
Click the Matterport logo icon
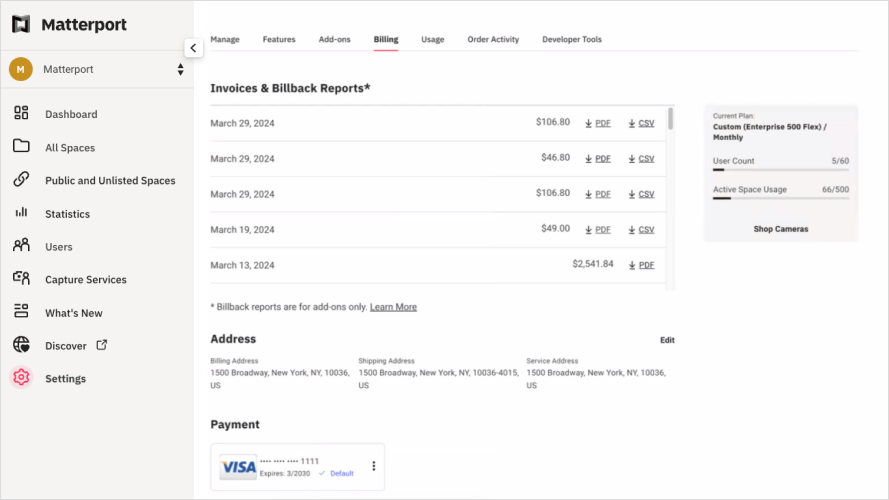click(21, 24)
